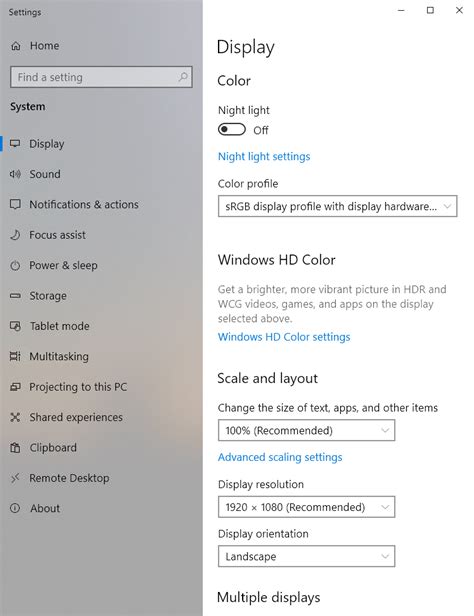Screen dimensions: 474x616
Task: Click the search magnifier icon
Action: coord(183,77)
